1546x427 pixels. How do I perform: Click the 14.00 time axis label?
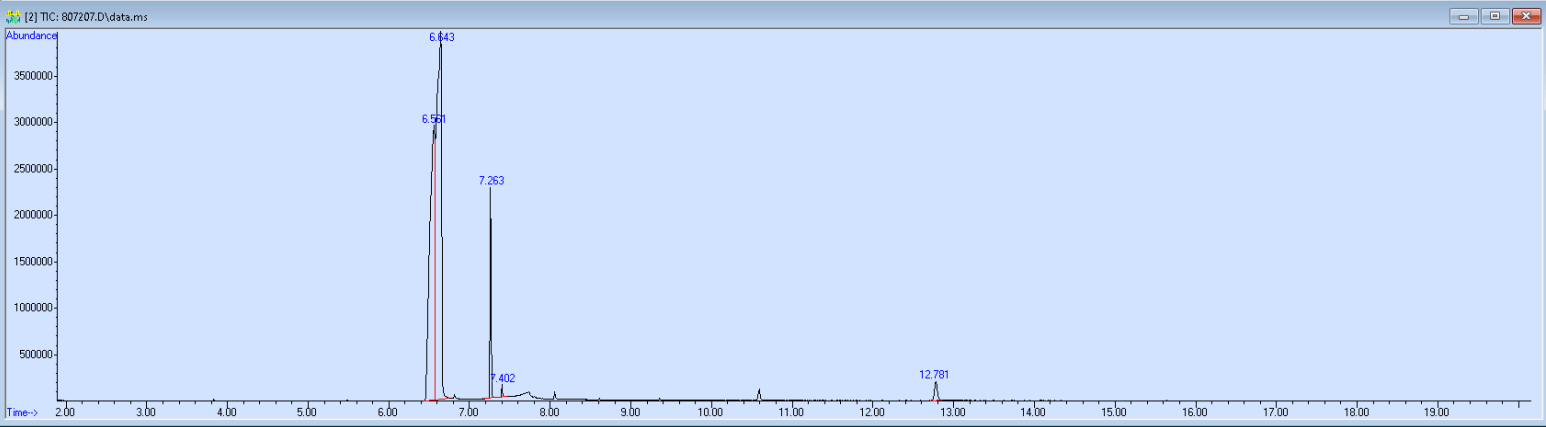pos(1034,412)
